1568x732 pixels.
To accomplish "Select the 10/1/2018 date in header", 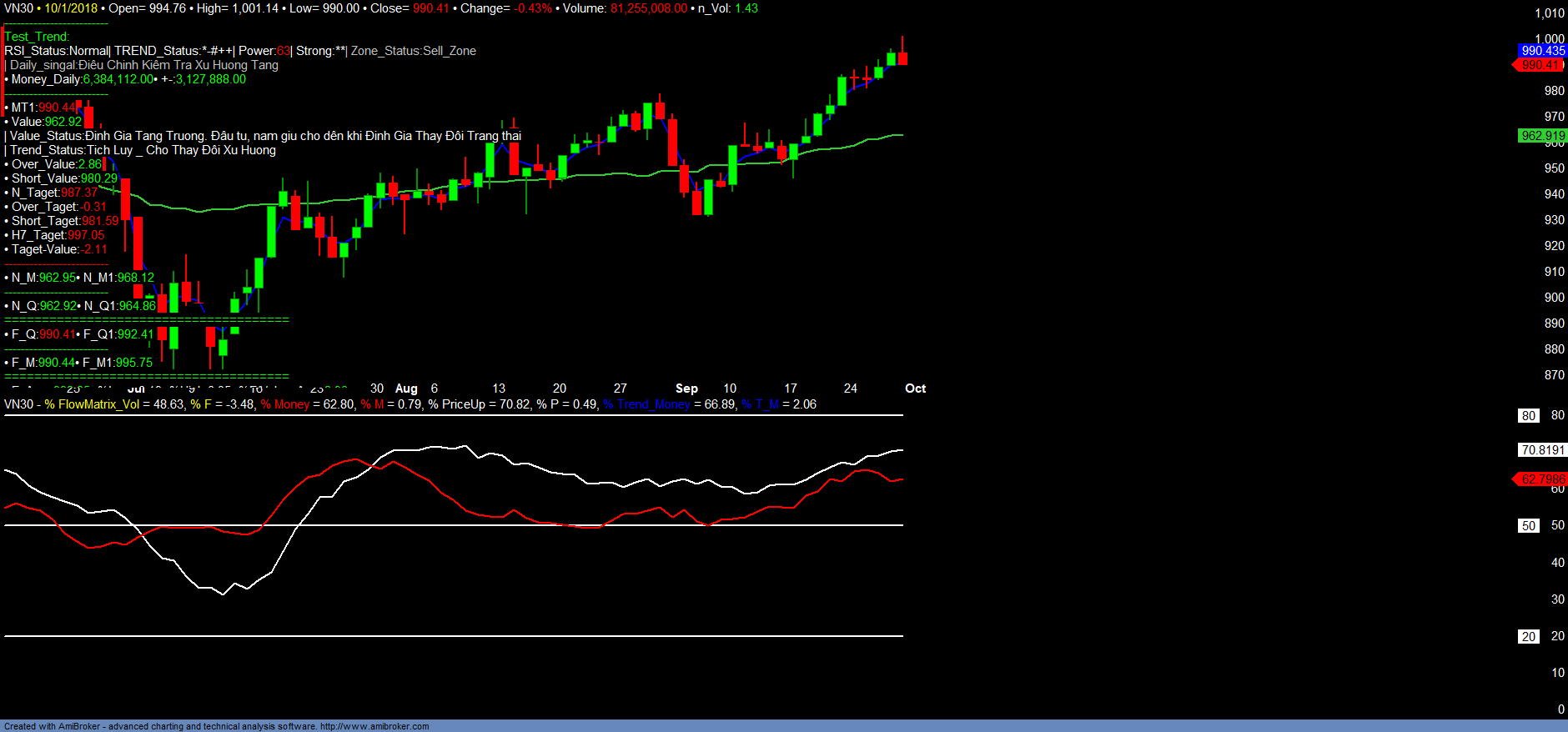I will 71,8.
